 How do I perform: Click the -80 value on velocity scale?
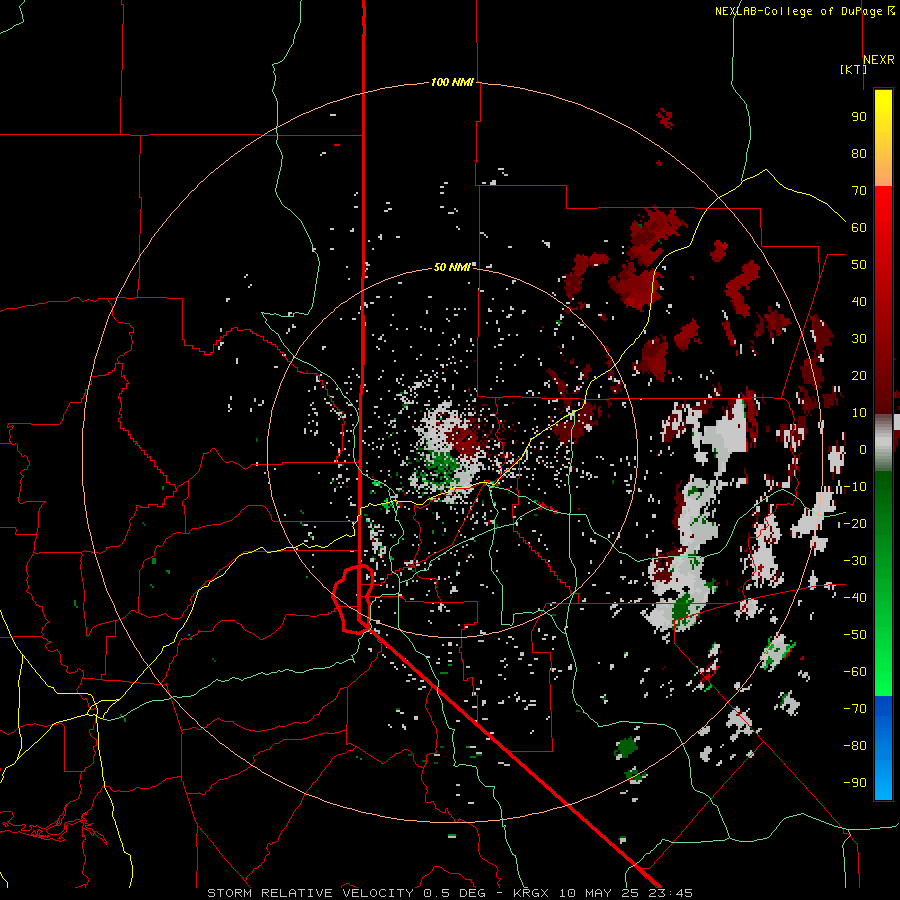click(855, 746)
